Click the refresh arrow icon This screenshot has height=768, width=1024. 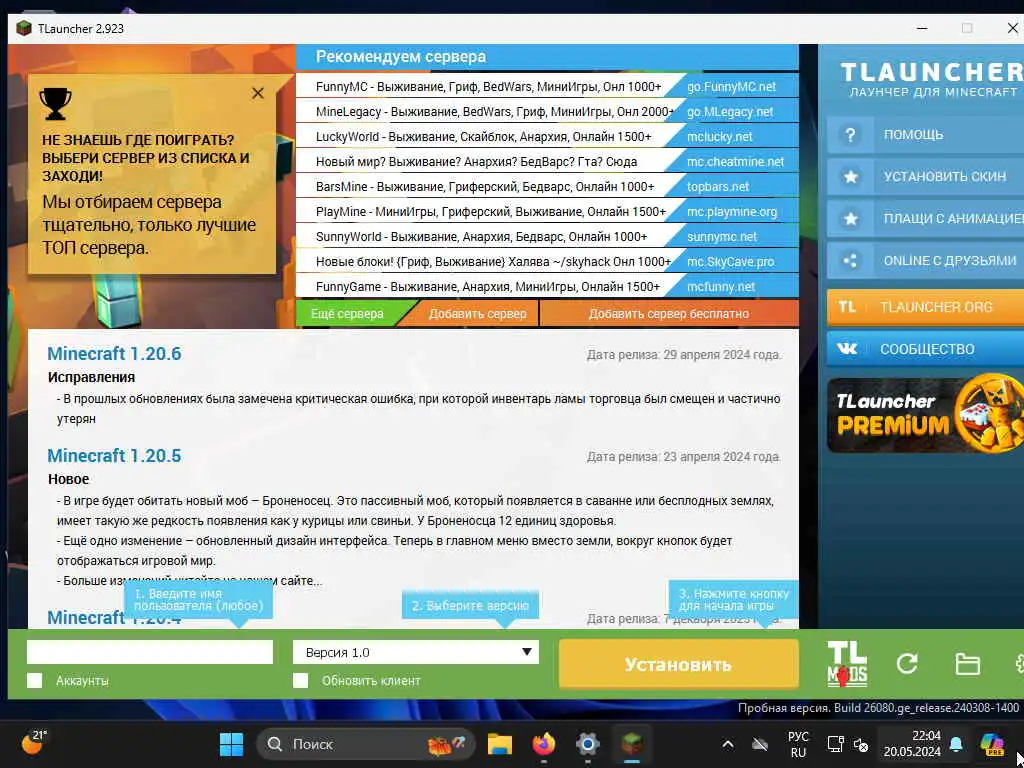click(x=907, y=664)
